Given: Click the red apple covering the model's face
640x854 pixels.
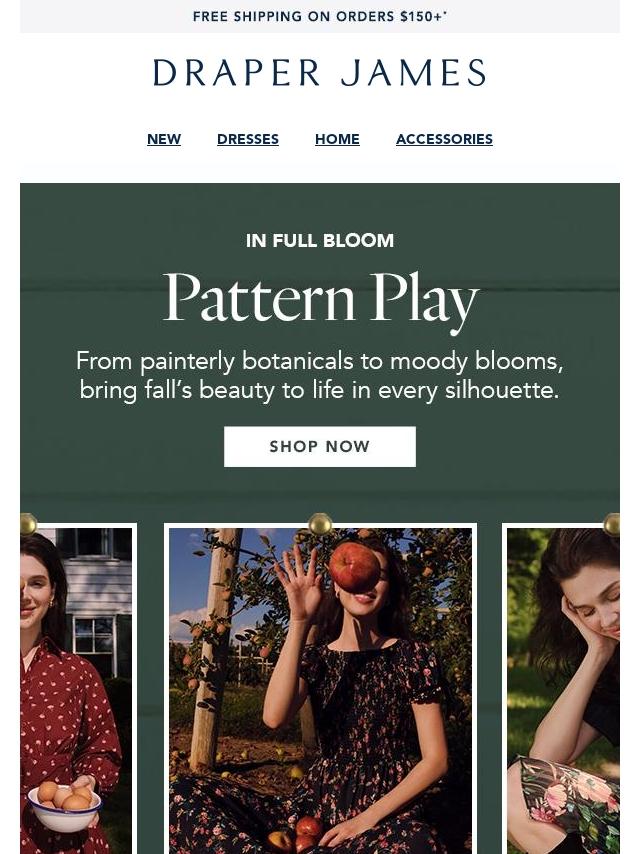Looking at the screenshot, I should pyautogui.click(x=355, y=567).
